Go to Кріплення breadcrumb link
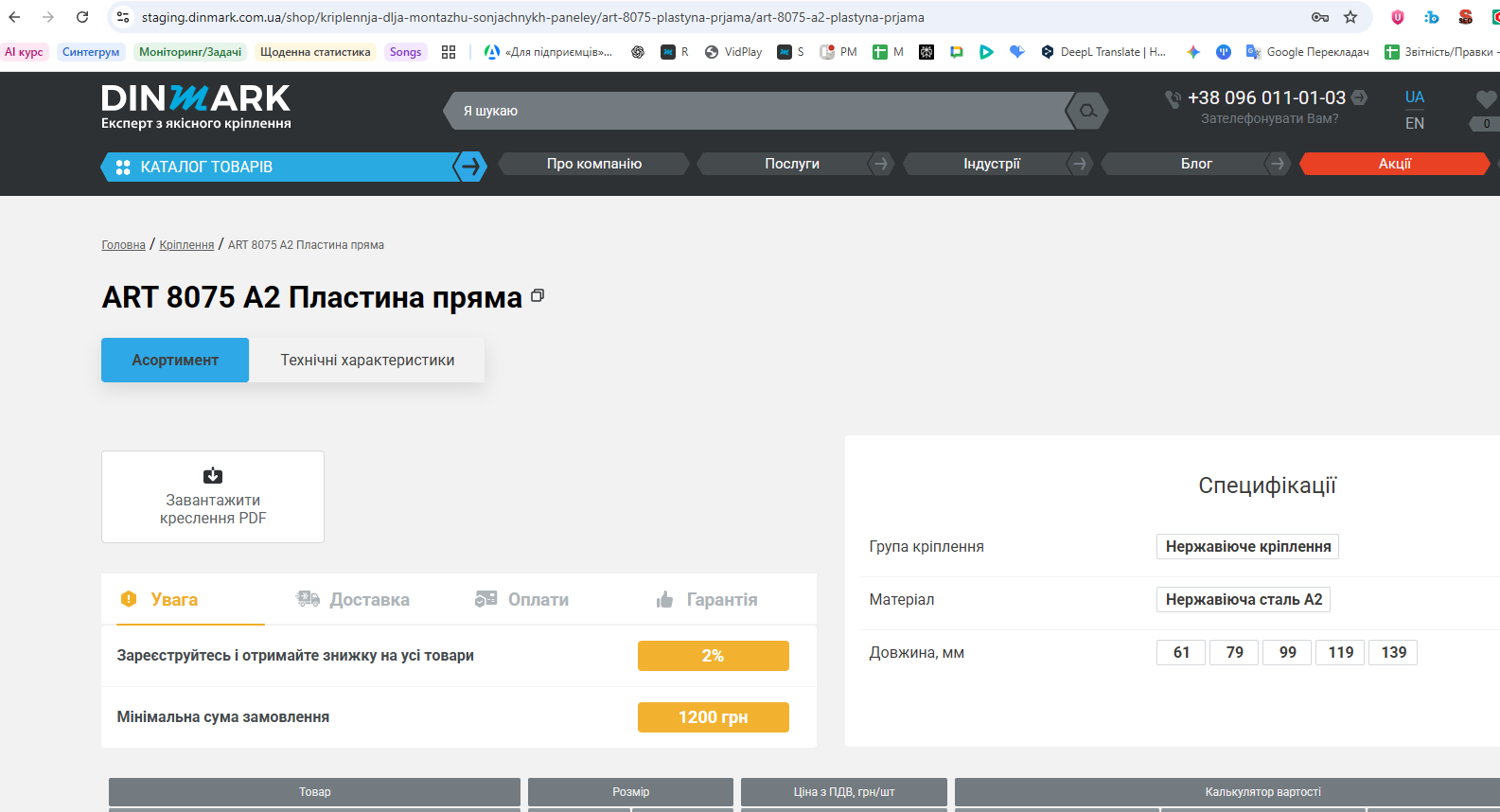Screen dimensions: 1500x812 click(186, 245)
